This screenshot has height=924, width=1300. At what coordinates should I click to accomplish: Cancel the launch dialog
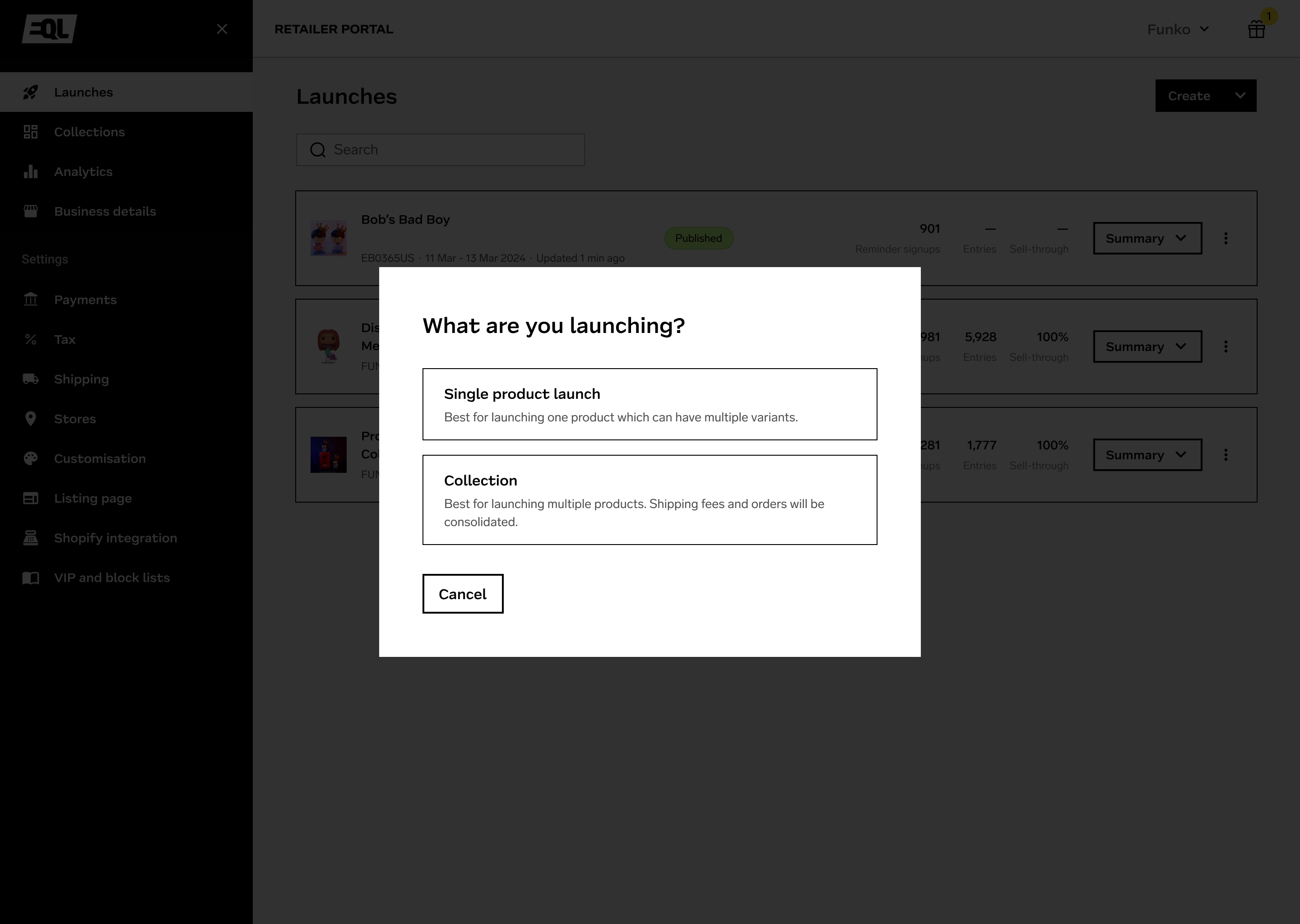(x=463, y=593)
